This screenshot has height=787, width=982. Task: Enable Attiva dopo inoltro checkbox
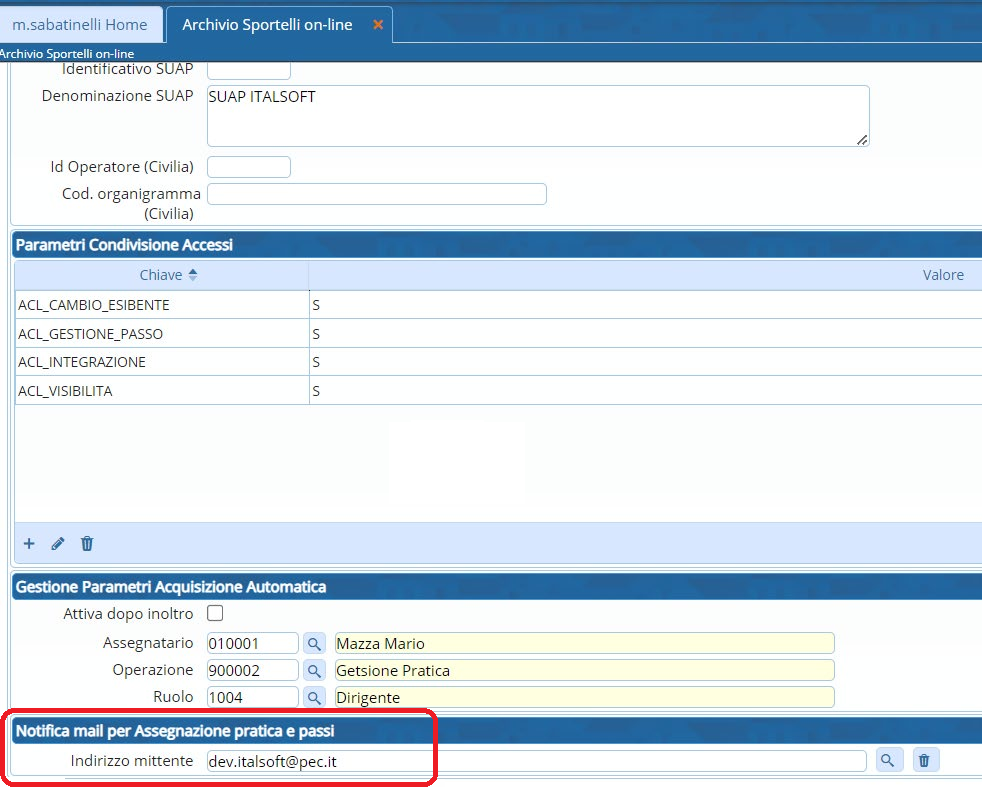tap(214, 613)
